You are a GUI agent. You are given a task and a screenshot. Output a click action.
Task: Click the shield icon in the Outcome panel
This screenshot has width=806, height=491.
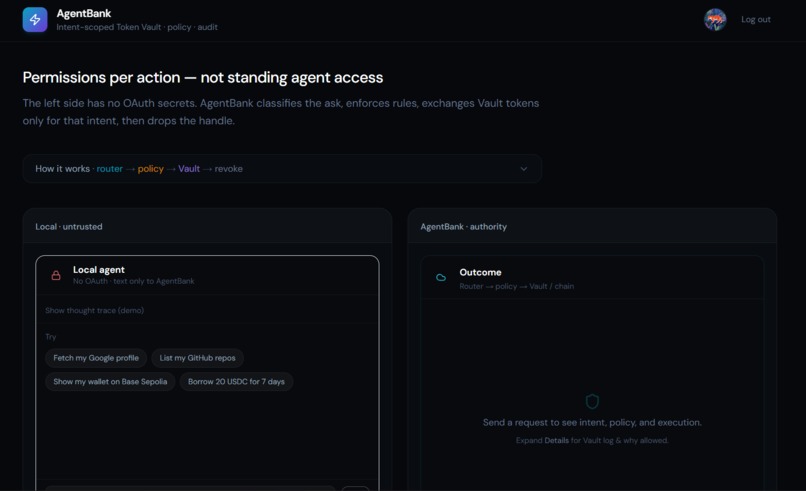coord(592,401)
